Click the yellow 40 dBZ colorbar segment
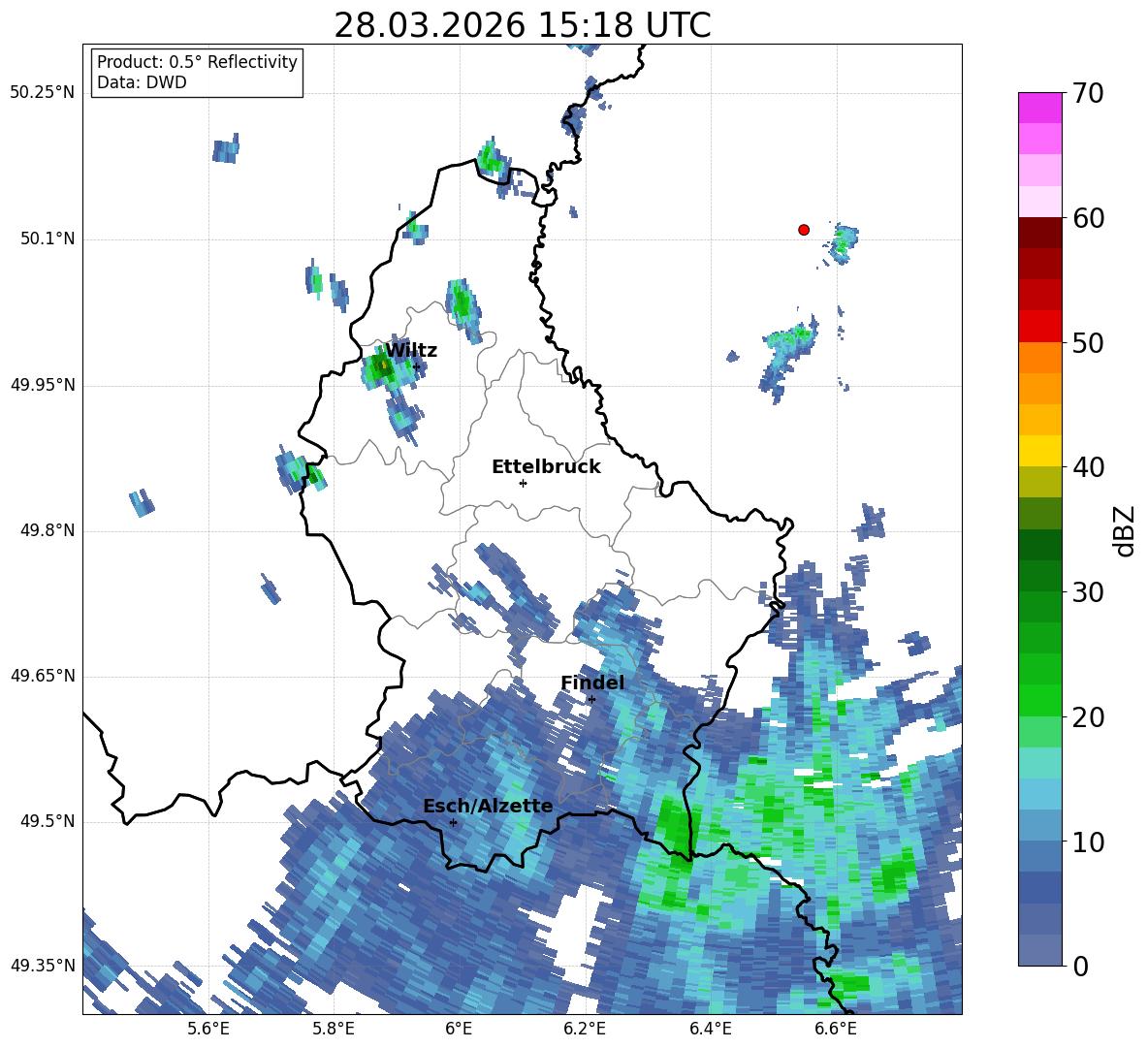Image resolution: width=1148 pixels, height=1048 pixels. pos(1039,451)
